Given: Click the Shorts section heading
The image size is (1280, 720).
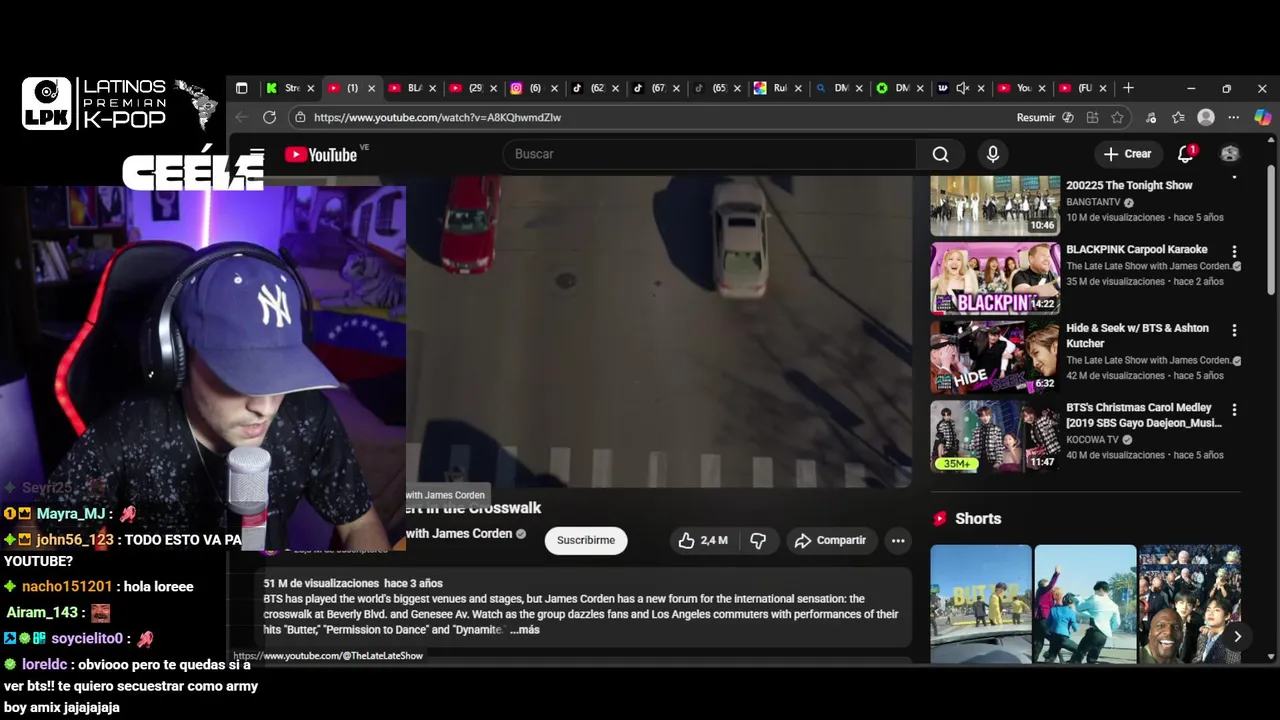Looking at the screenshot, I should pyautogui.click(x=977, y=518).
